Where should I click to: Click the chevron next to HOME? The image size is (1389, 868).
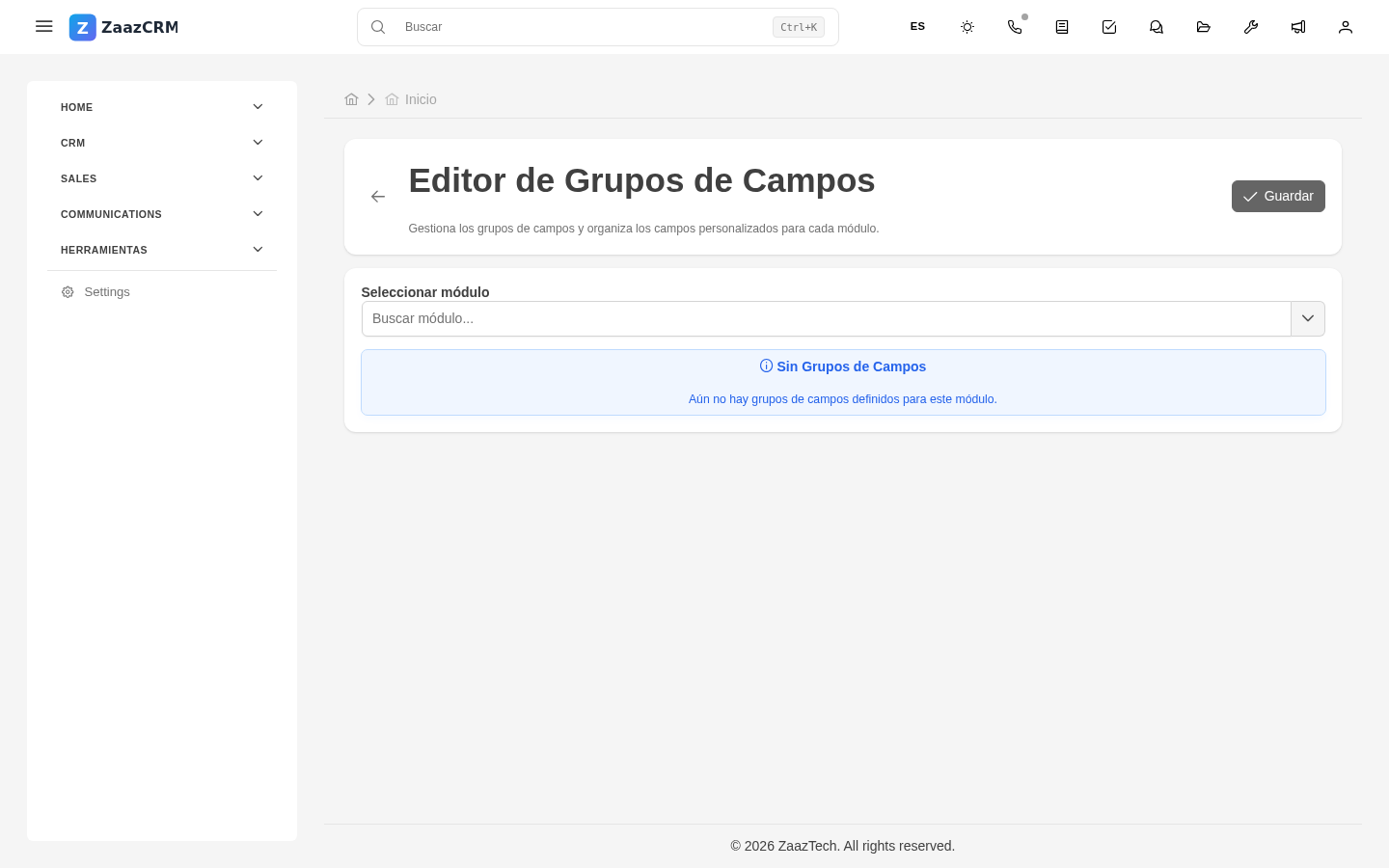pyautogui.click(x=258, y=107)
